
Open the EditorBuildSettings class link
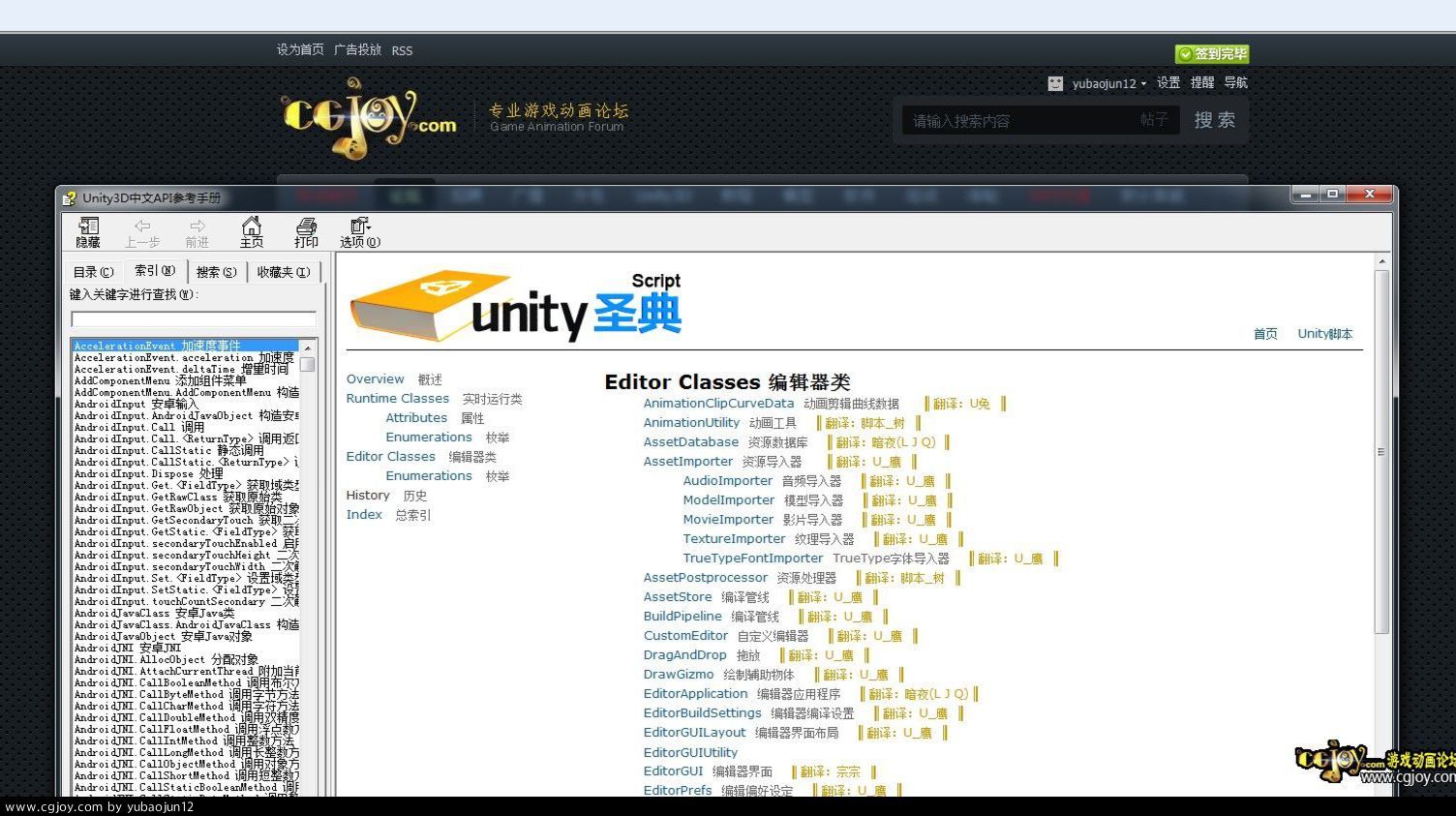(703, 713)
